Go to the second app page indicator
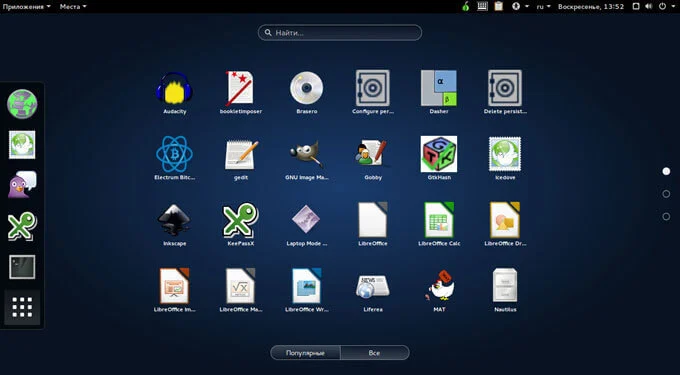680x375 pixels. tap(666, 194)
